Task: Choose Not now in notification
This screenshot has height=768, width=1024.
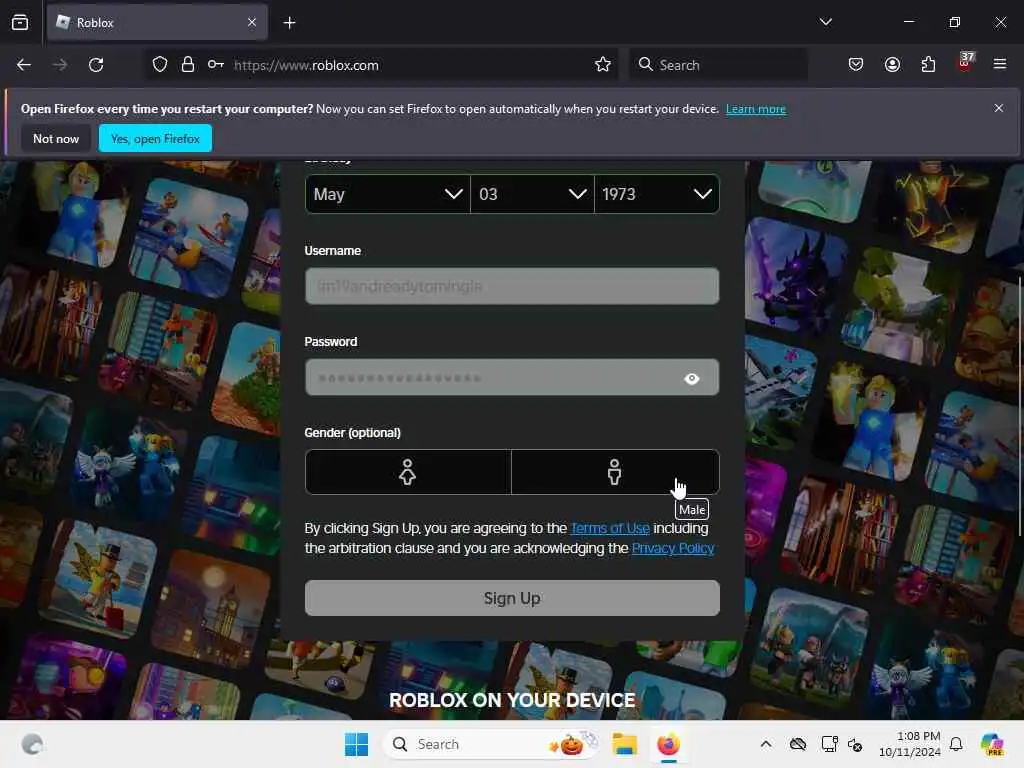Action: click(56, 138)
